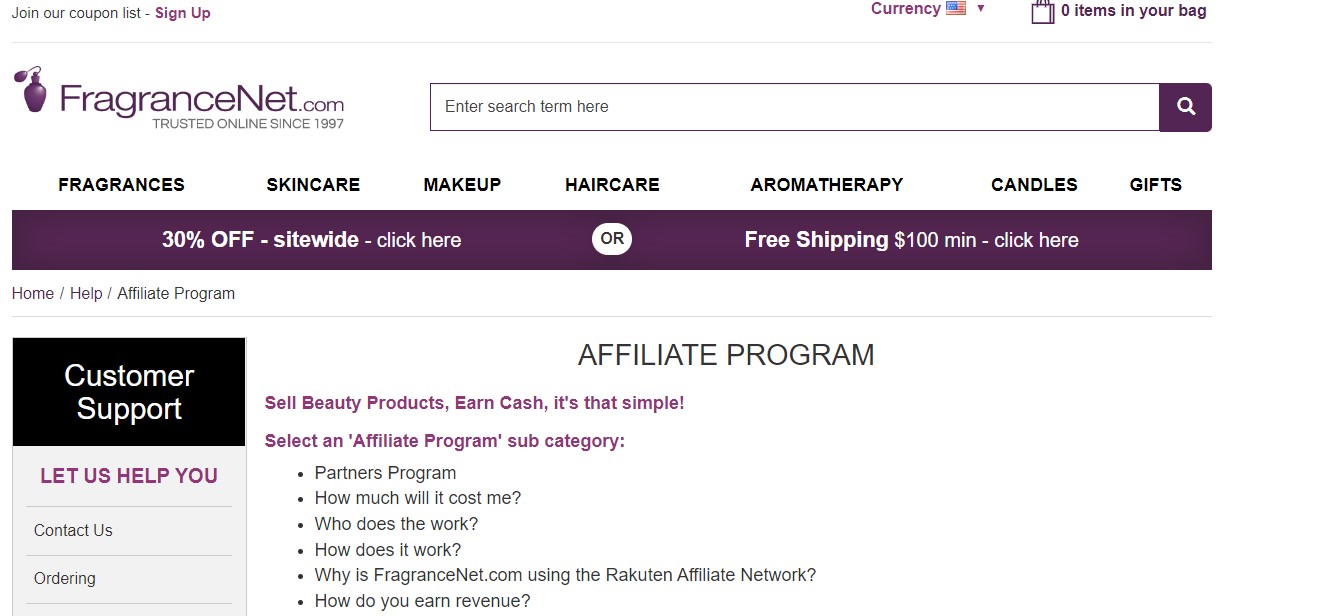Open the Fragrances menu
The width and height of the screenshot is (1343, 616).
121,185
